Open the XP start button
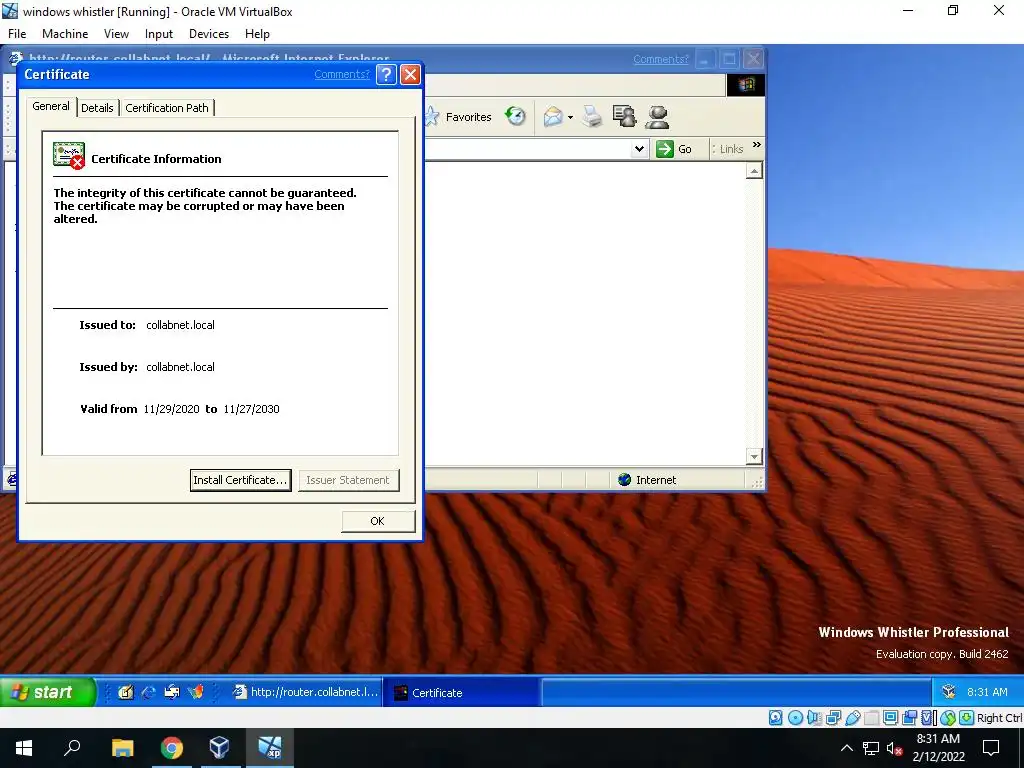This screenshot has height=768, width=1024. (x=47, y=692)
